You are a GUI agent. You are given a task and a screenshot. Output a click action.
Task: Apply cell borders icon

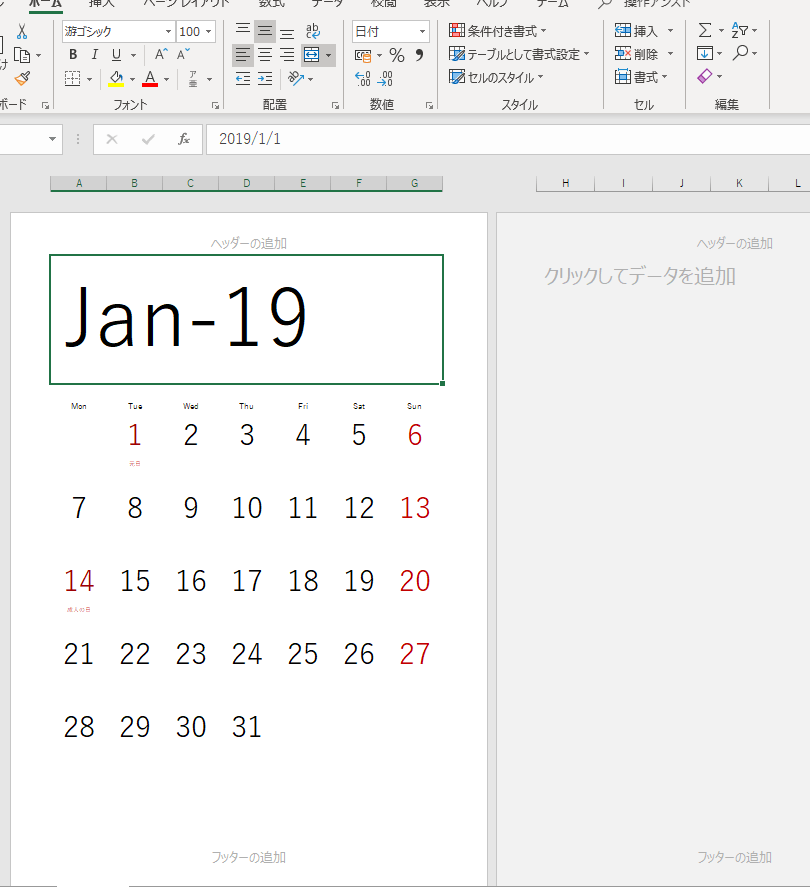click(72, 79)
